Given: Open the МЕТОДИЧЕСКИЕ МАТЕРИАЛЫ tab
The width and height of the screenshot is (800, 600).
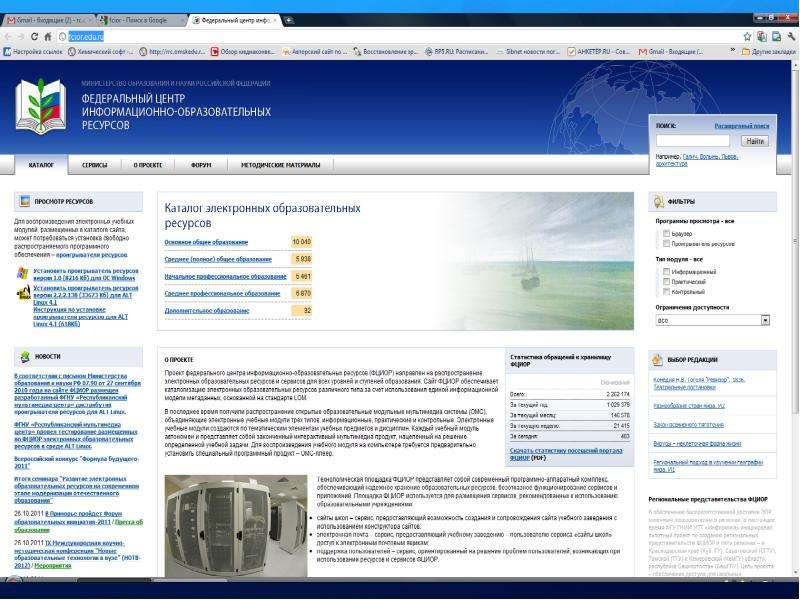Looking at the screenshot, I should pos(281,165).
